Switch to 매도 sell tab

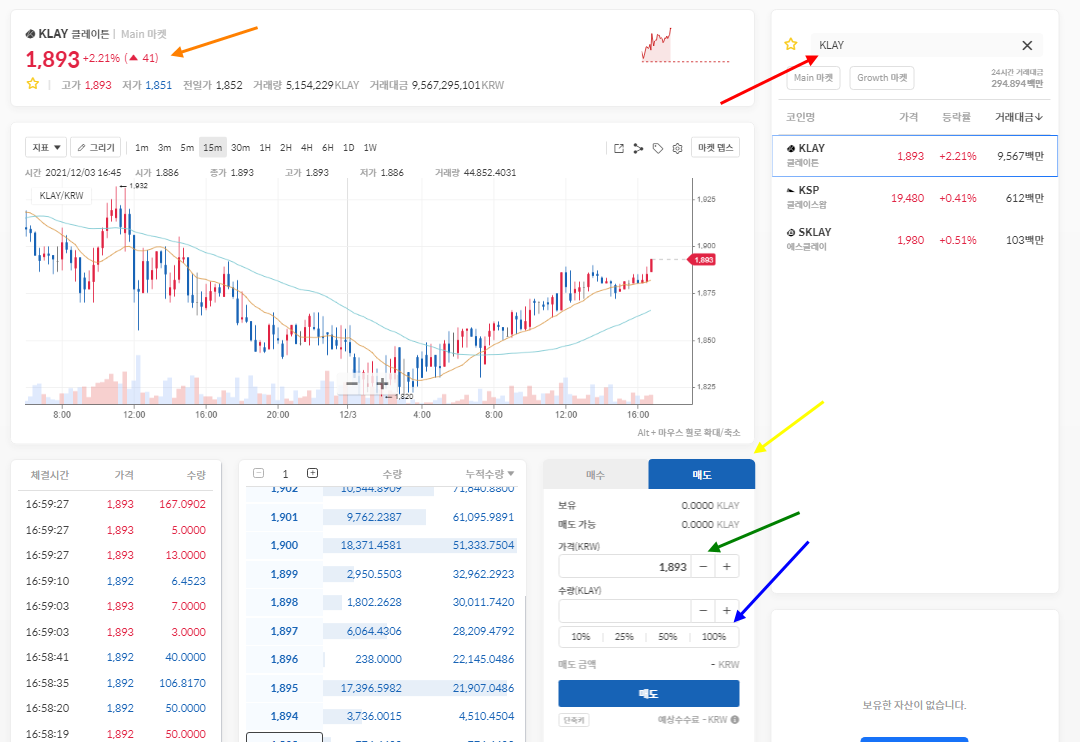[x=701, y=475]
